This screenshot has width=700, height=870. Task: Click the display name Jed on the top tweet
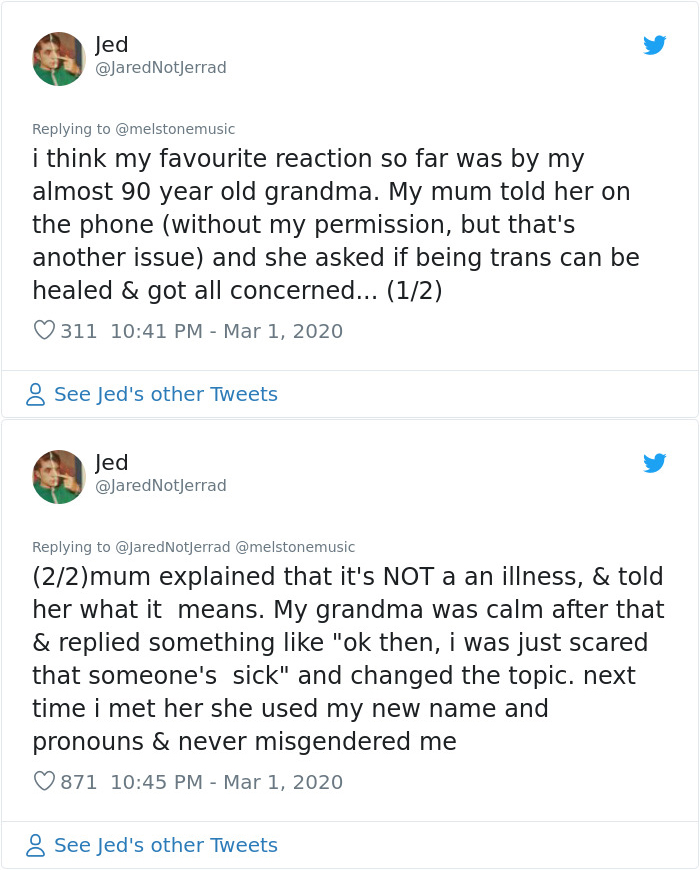tap(113, 44)
